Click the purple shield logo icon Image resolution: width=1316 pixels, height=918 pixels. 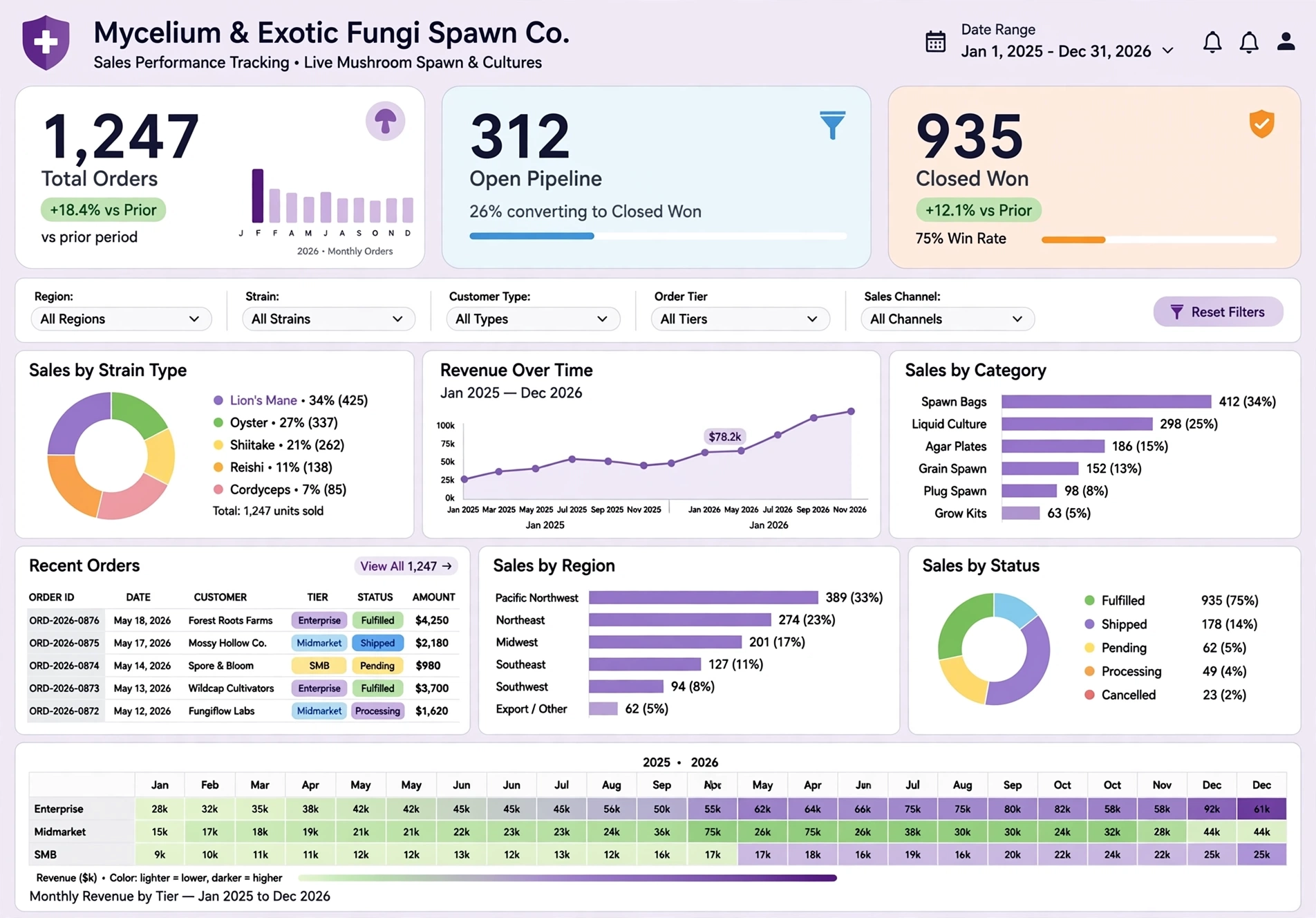[x=46, y=43]
